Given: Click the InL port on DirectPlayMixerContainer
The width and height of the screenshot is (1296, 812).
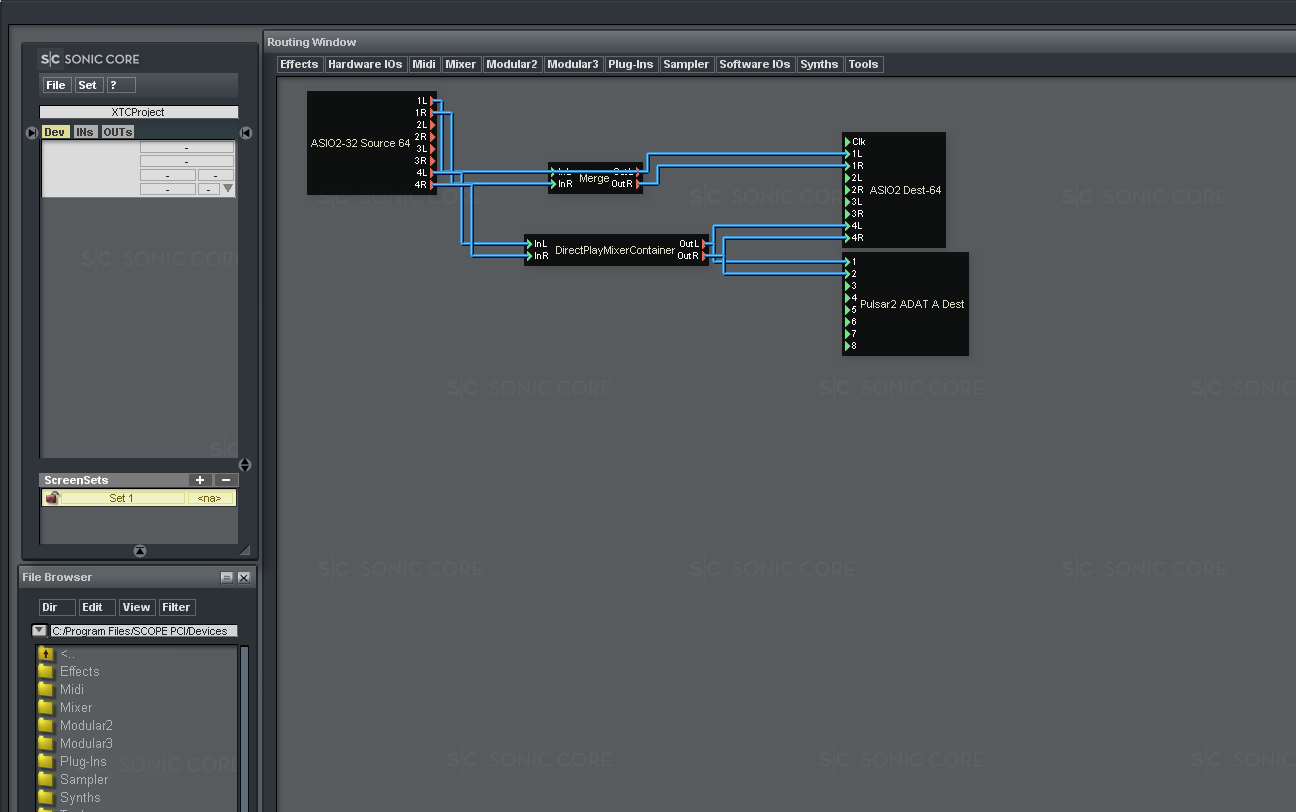Looking at the screenshot, I should click(530, 244).
